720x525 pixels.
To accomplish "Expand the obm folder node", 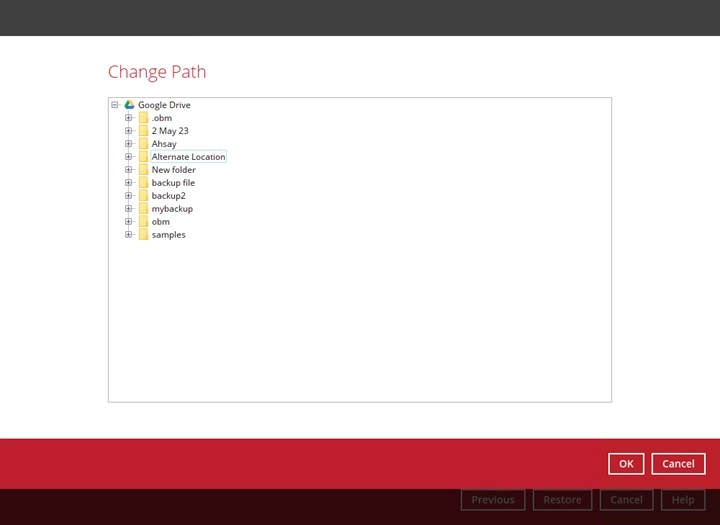I will click(129, 222).
